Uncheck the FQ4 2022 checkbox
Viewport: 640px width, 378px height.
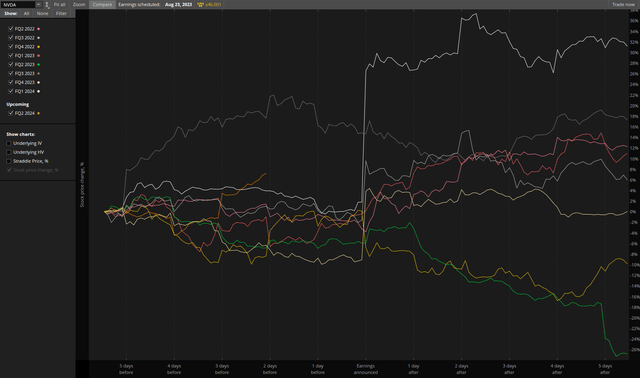point(11,47)
